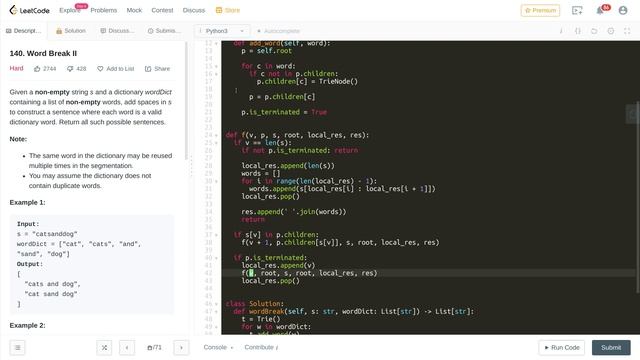Click the Premium button
640x360 pixels.
(x=540, y=11)
